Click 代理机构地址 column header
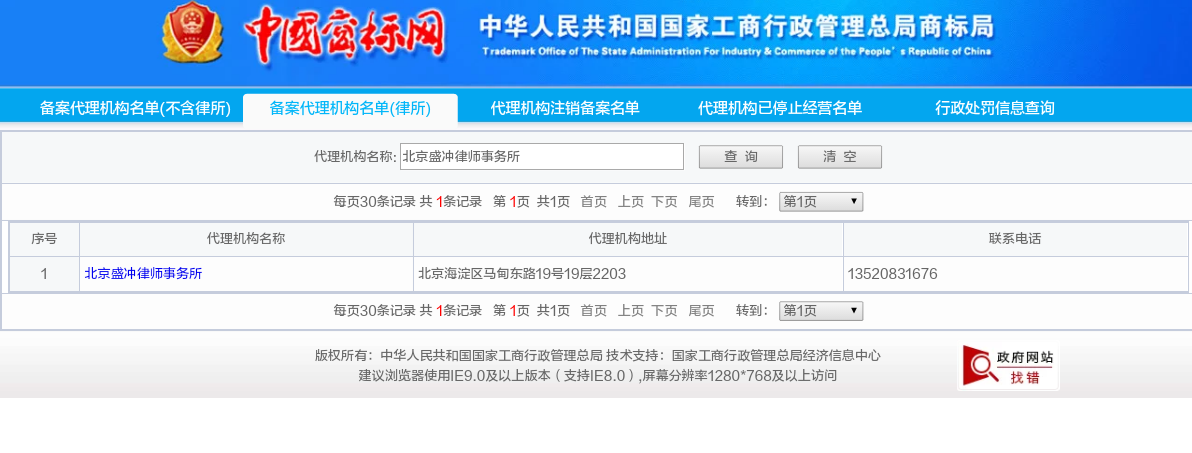This screenshot has height=453, width=1192. (x=628, y=239)
